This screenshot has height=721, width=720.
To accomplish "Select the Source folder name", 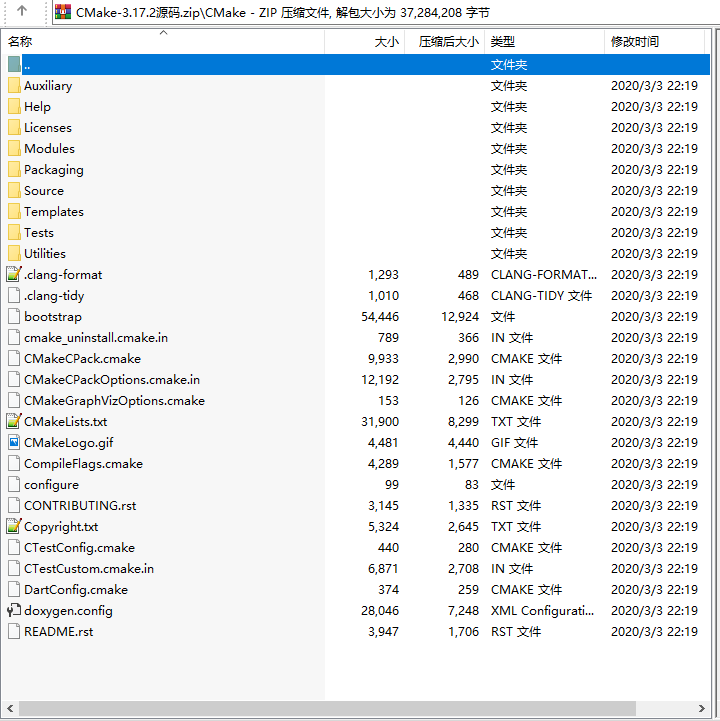I will point(44,190).
